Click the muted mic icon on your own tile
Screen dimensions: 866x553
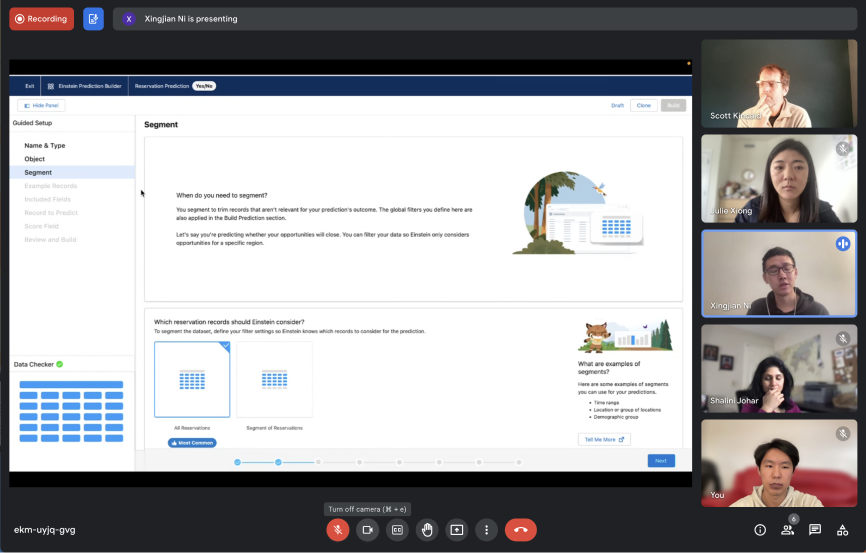coord(843,434)
